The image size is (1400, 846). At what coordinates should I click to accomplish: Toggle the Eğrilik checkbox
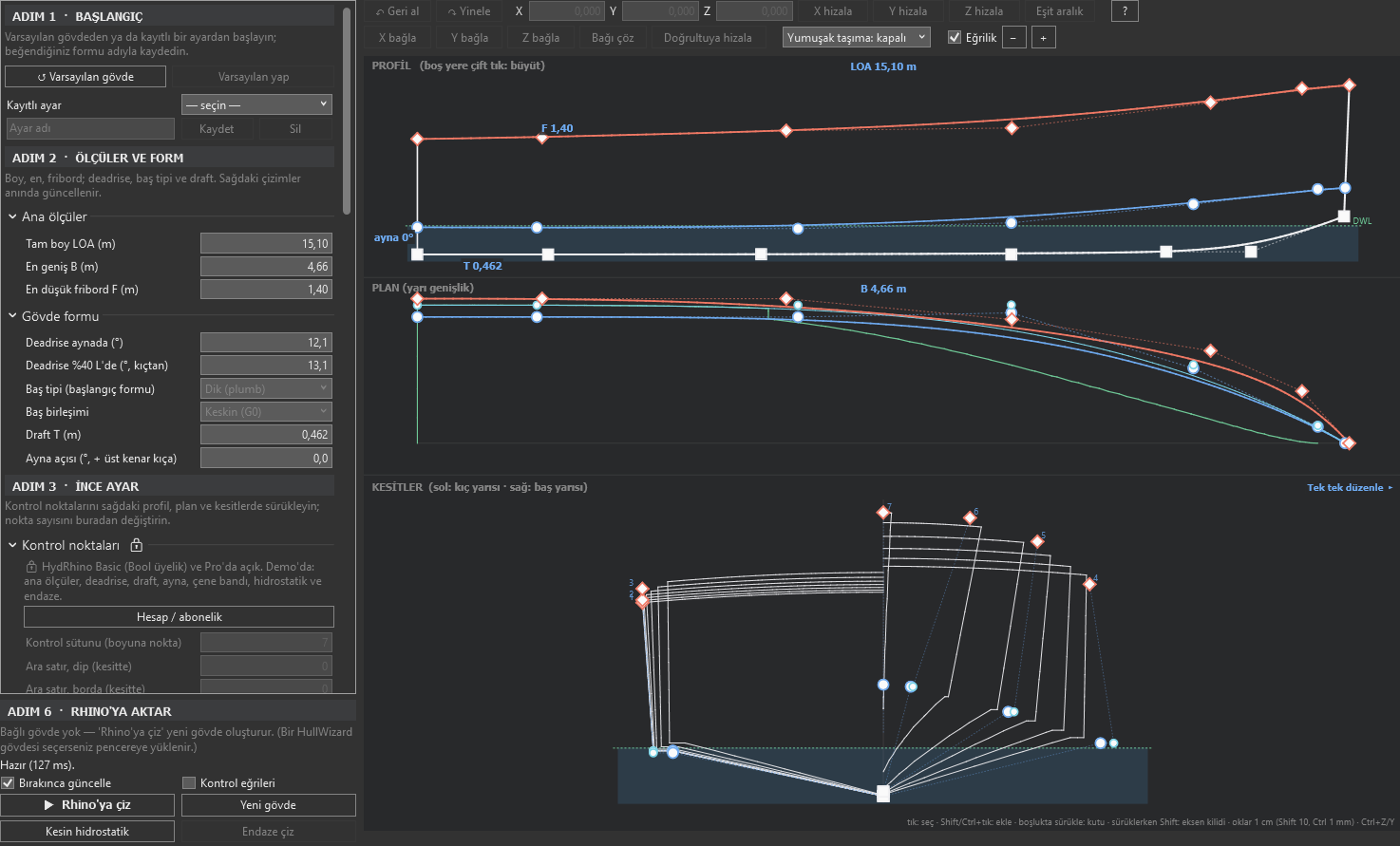point(955,38)
